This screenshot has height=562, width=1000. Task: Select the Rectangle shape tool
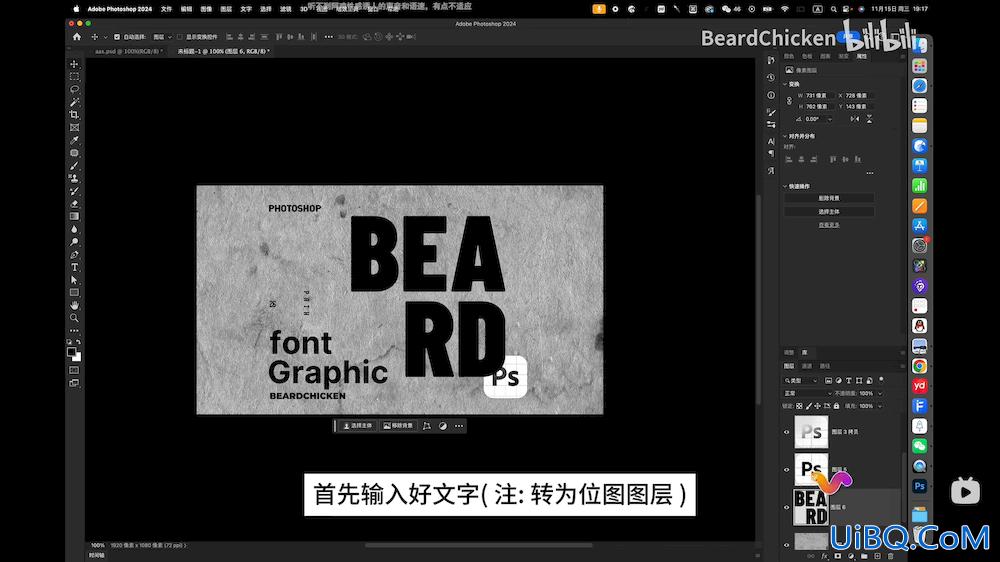tap(74, 293)
